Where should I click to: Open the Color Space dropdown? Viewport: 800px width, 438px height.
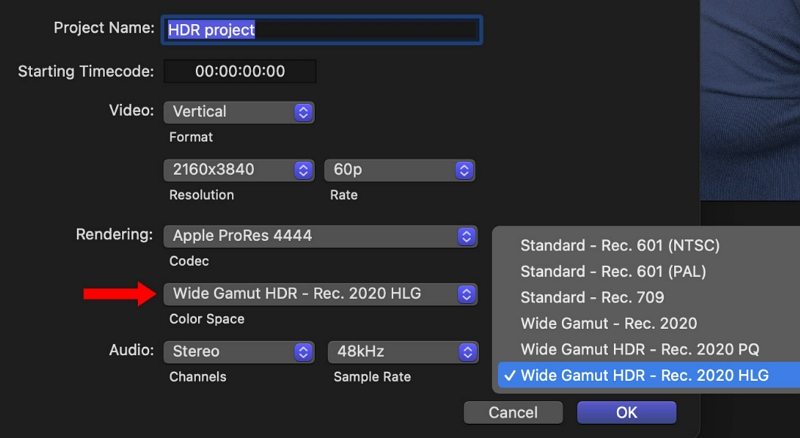pyautogui.click(x=320, y=294)
